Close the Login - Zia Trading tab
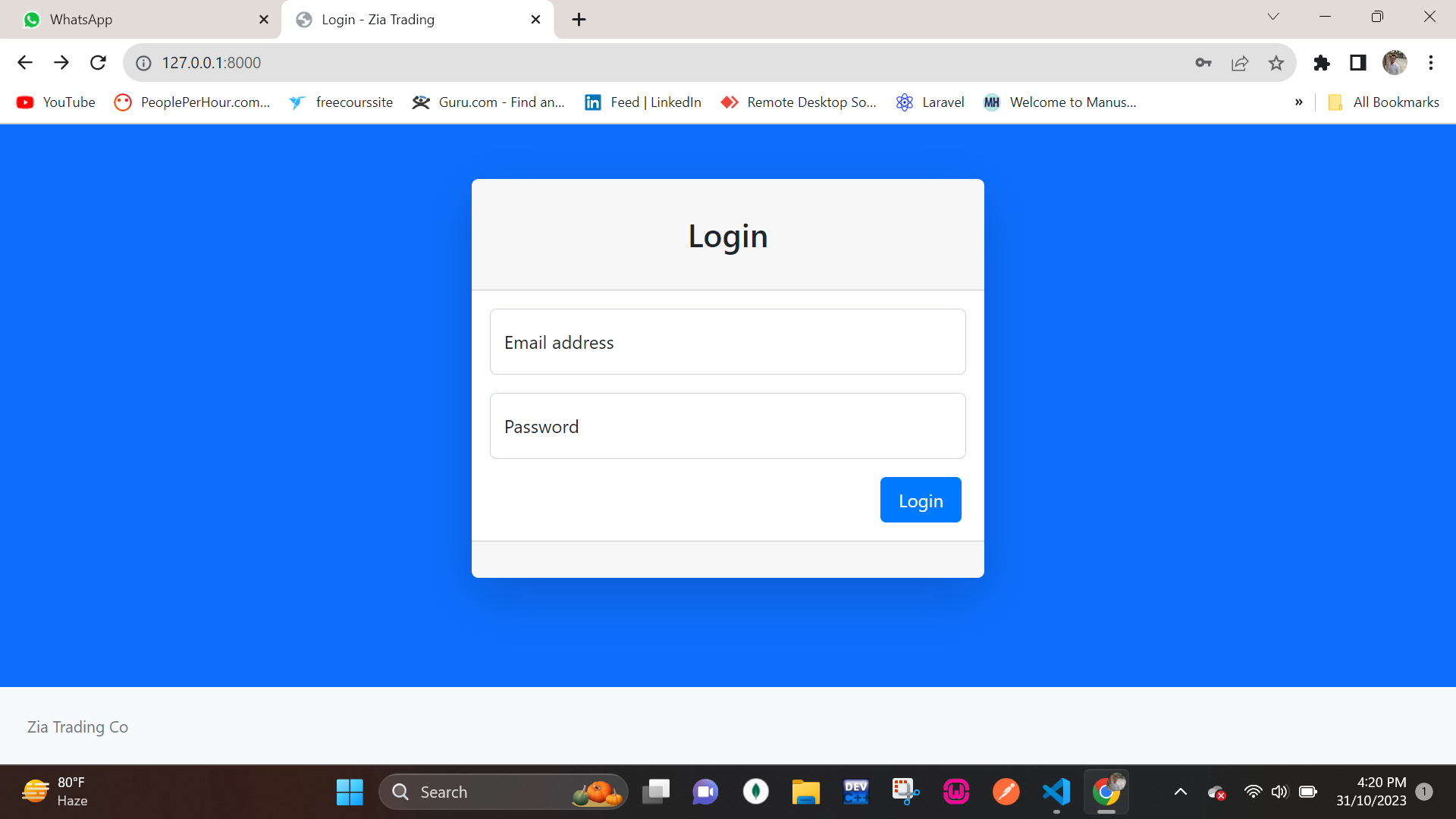The image size is (1456, 819). pos(536,20)
